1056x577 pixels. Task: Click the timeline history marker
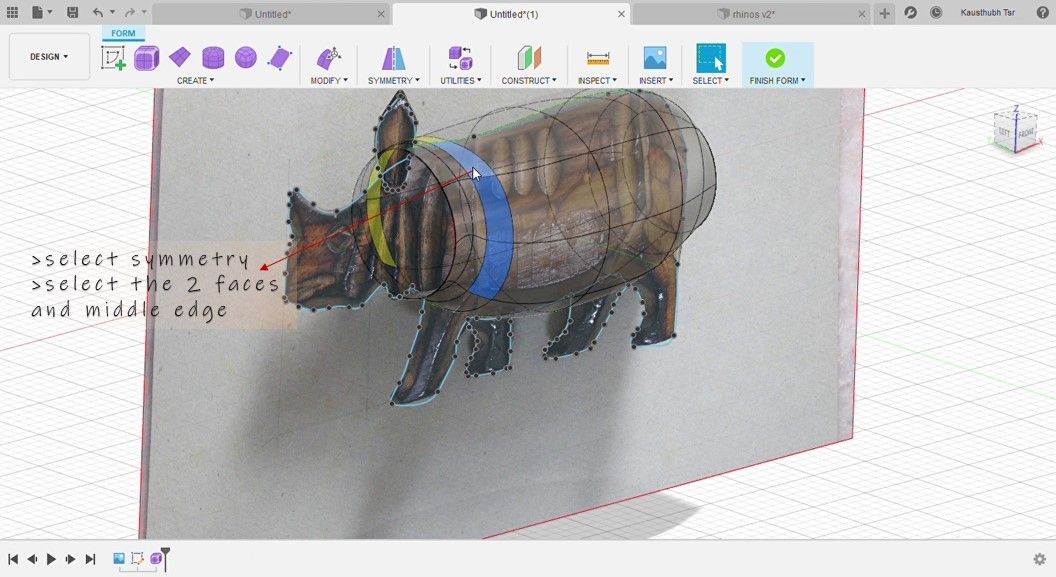click(x=166, y=559)
